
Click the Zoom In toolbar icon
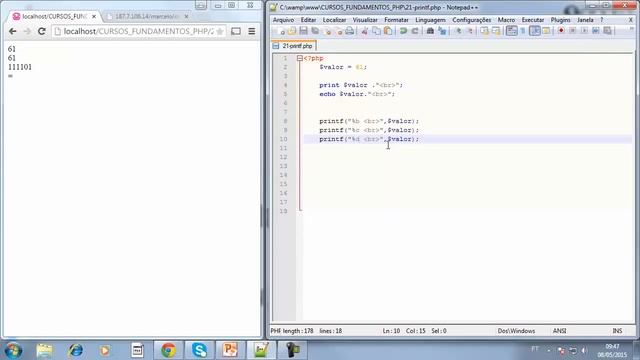coord(458,31)
